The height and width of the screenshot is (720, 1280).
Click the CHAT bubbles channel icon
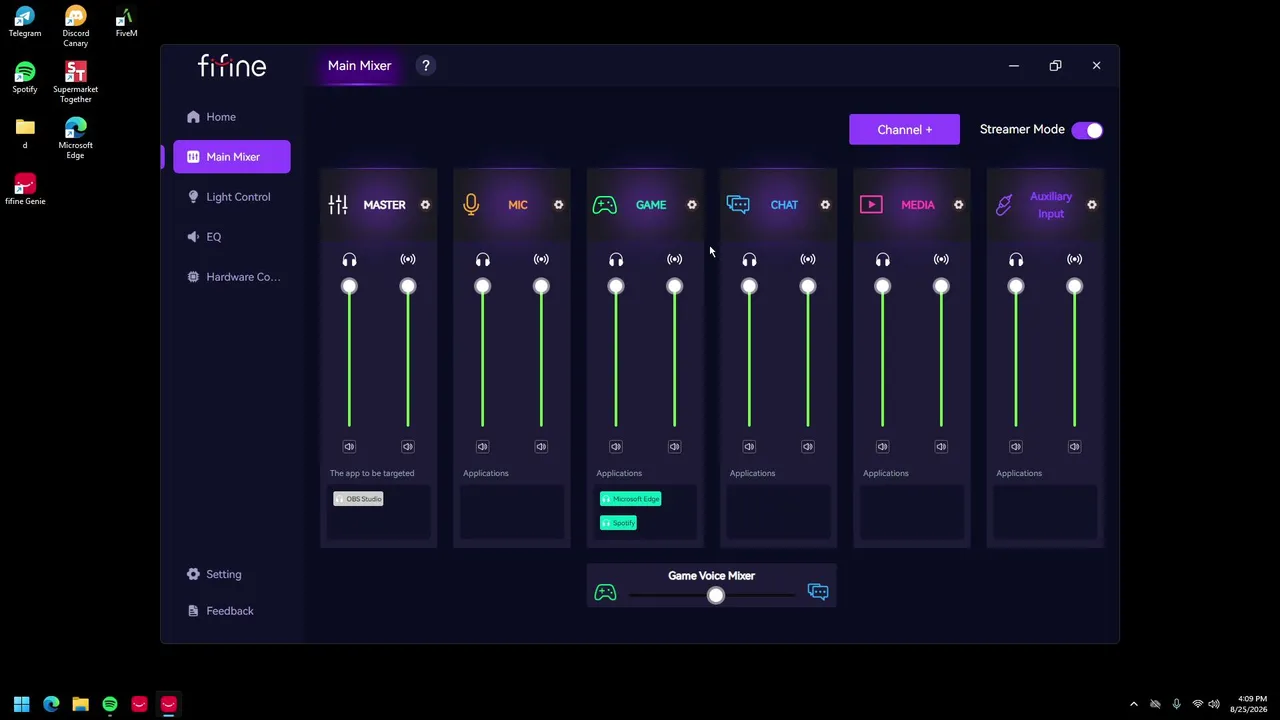pyautogui.click(x=738, y=204)
